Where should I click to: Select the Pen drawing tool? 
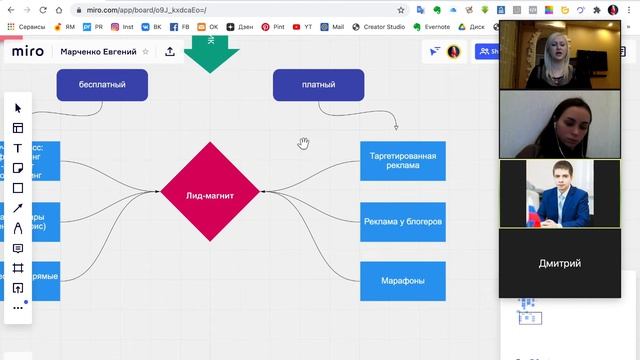[x=18, y=228]
